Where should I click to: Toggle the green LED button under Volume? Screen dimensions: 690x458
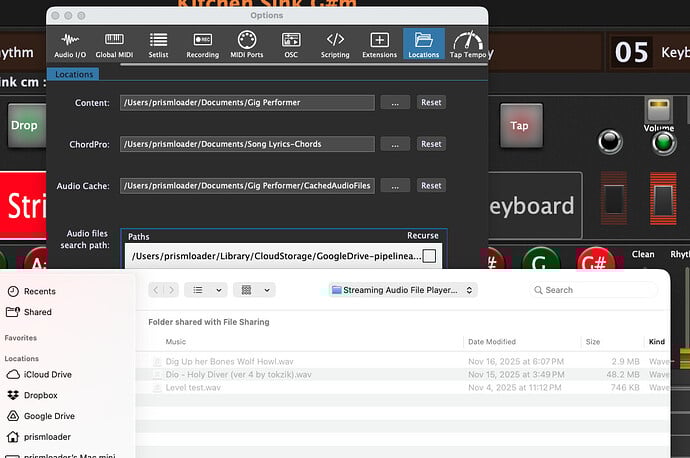click(x=661, y=142)
